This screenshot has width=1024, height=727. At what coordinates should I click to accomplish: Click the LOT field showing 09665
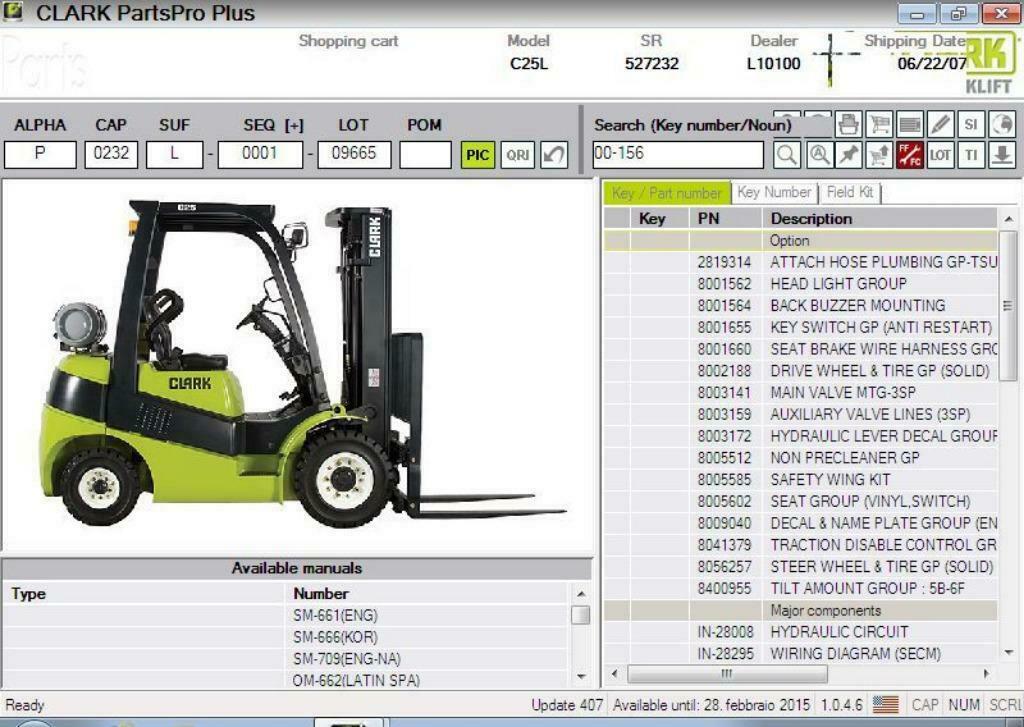tap(354, 155)
